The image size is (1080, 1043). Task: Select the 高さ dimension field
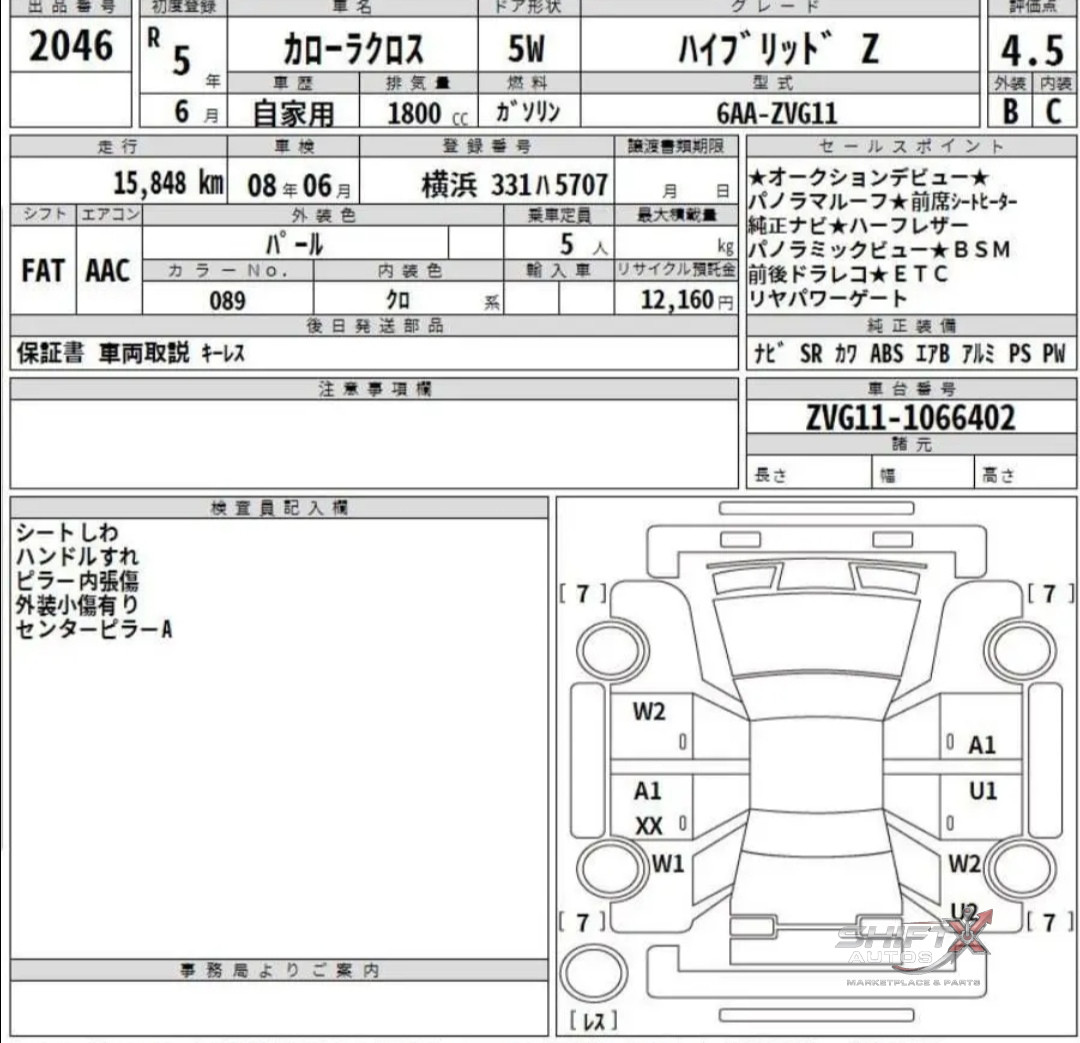click(x=1026, y=474)
